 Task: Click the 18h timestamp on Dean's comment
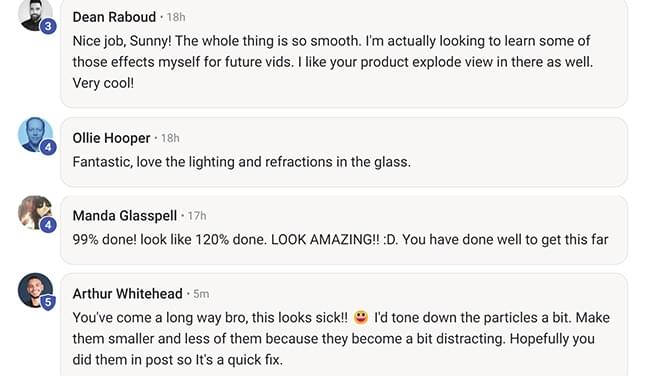[176, 17]
